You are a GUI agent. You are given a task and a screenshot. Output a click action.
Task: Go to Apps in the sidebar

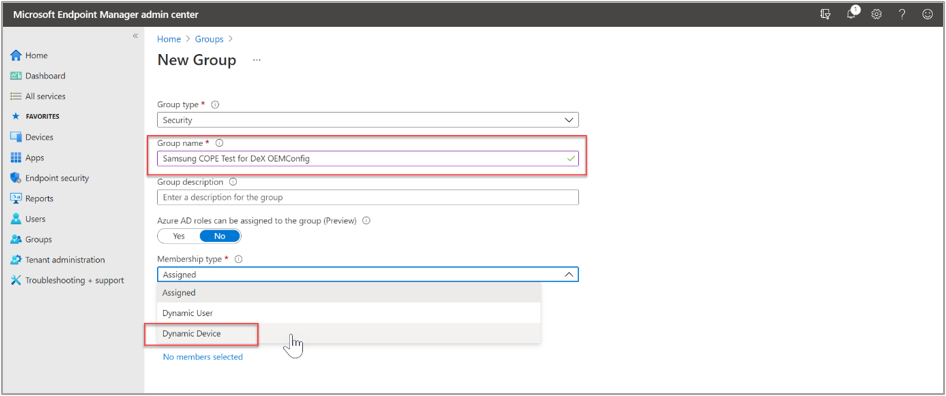[x=34, y=158]
